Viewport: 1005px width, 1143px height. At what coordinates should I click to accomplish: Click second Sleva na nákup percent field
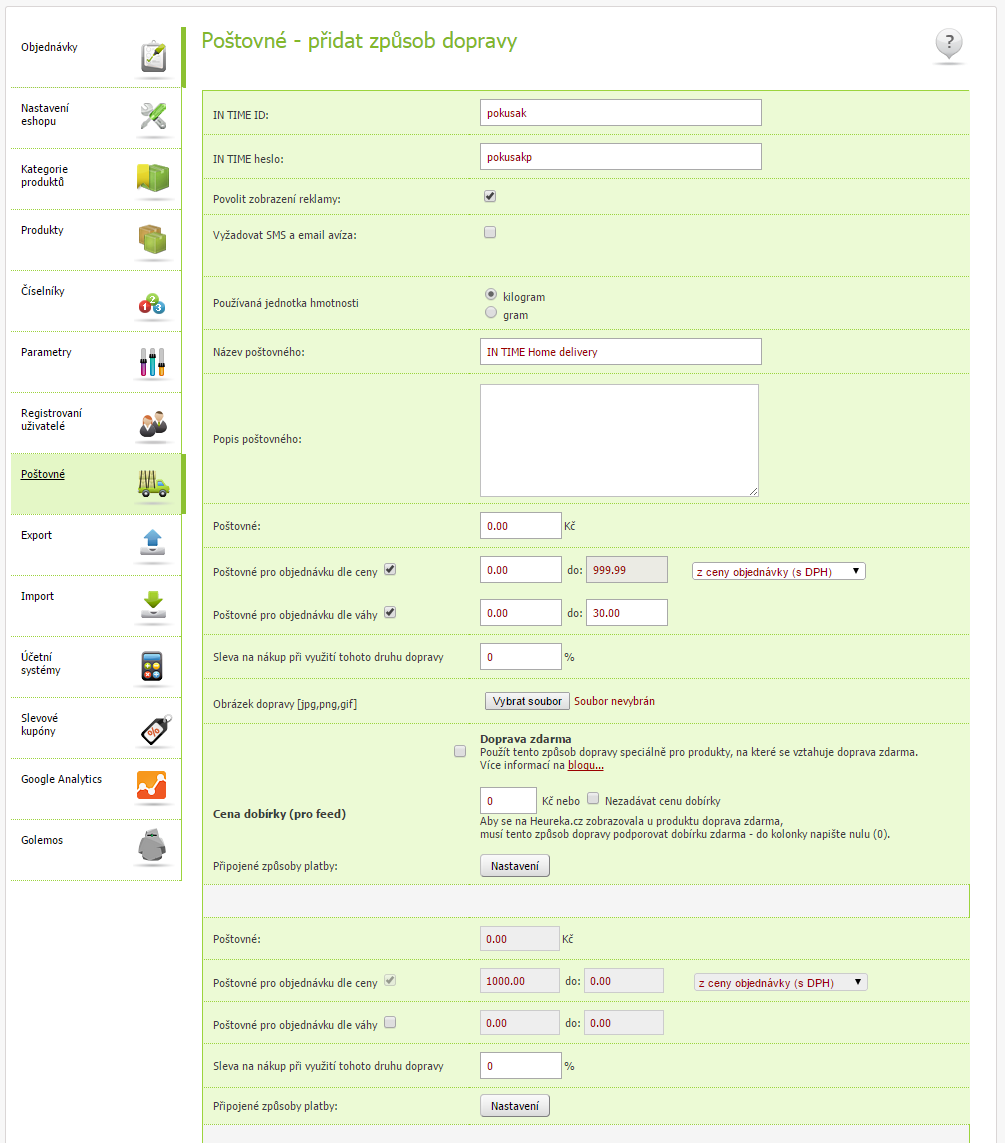[x=521, y=1066]
